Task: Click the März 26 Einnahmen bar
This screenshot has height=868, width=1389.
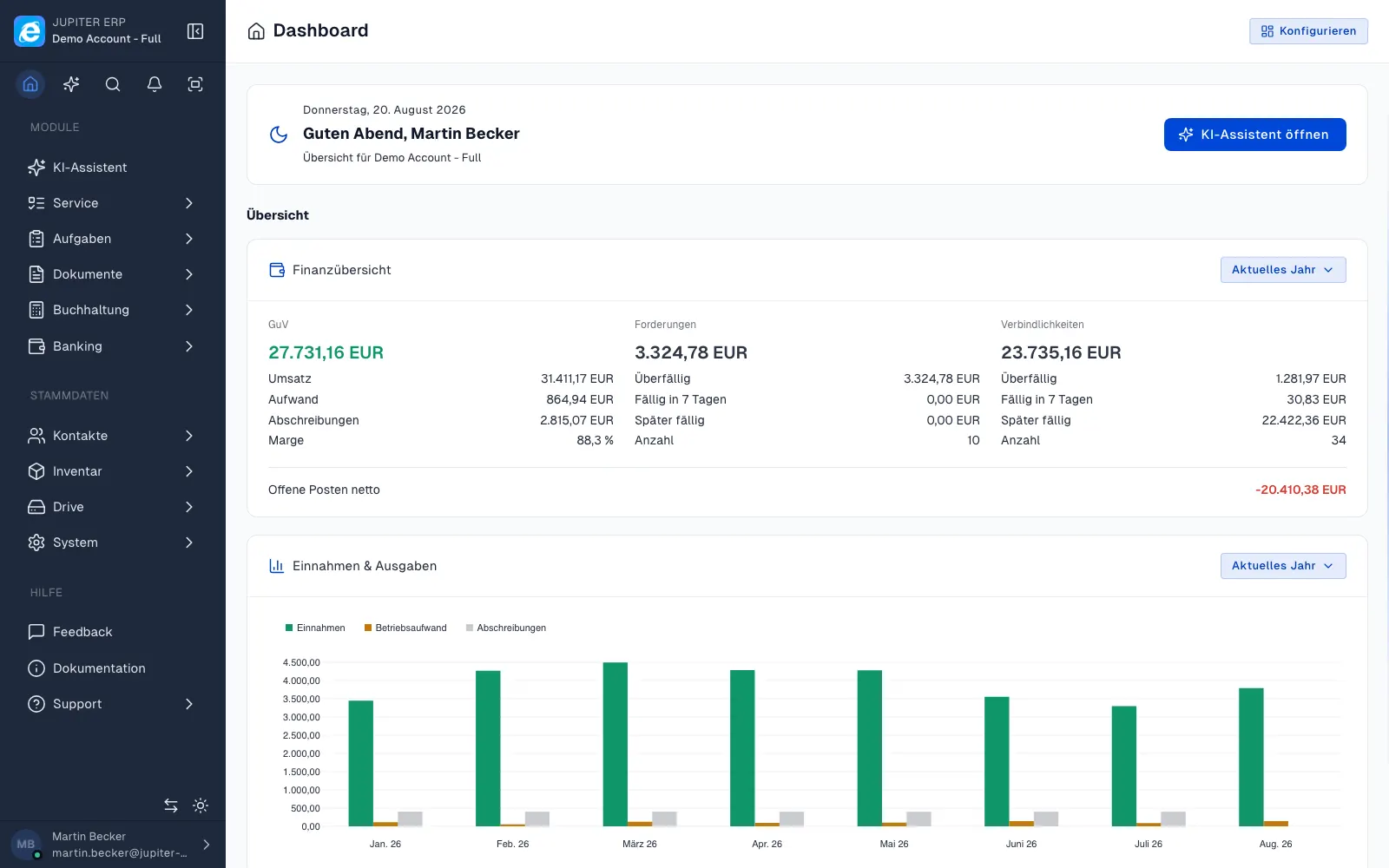Action: pyautogui.click(x=616, y=744)
